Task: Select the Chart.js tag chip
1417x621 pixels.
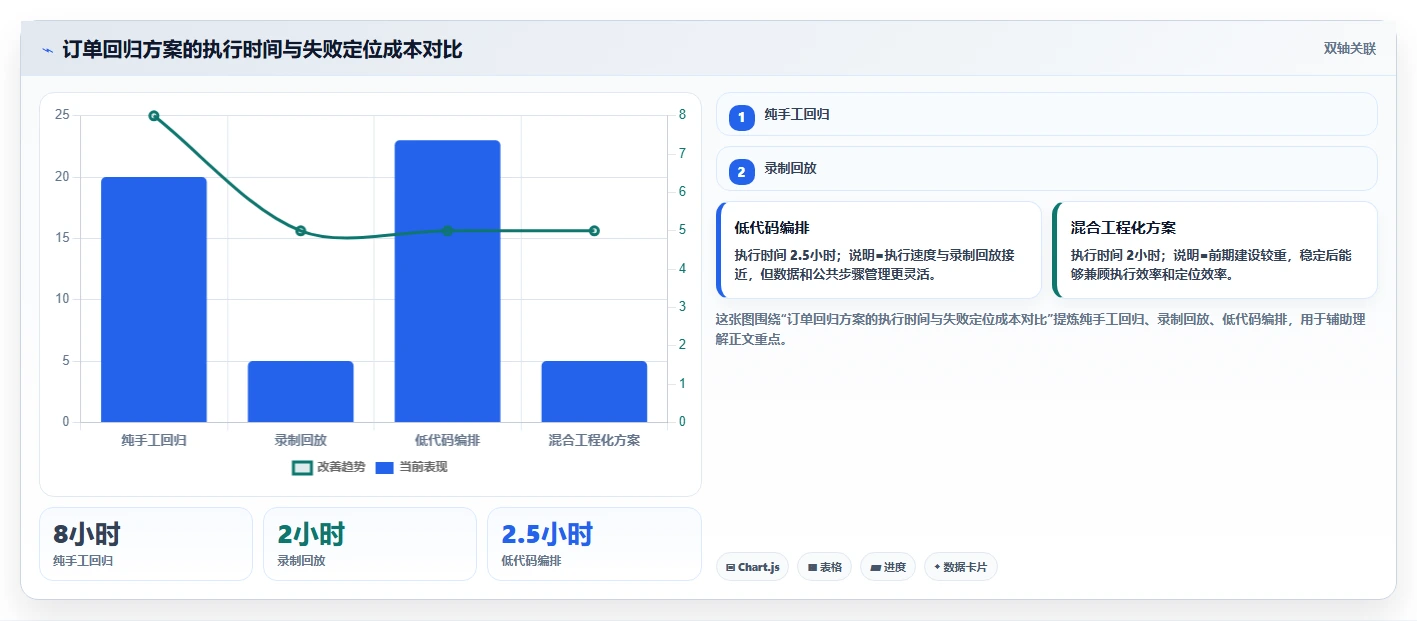Action: [x=752, y=567]
